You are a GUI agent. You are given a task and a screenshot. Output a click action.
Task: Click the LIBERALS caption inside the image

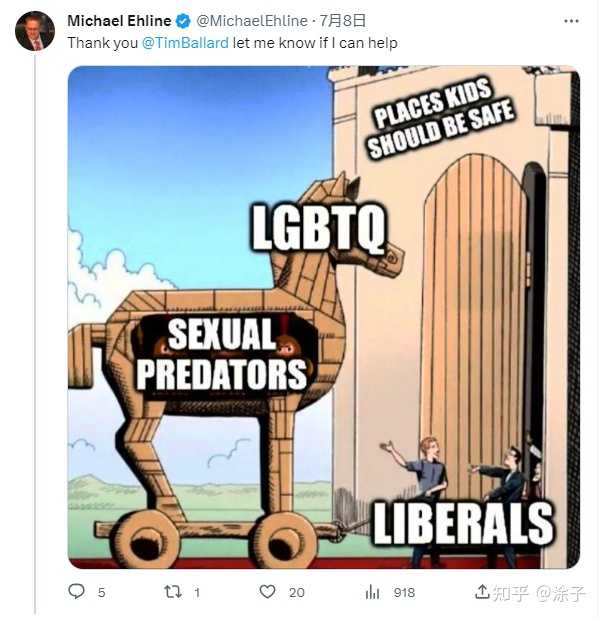tap(463, 524)
